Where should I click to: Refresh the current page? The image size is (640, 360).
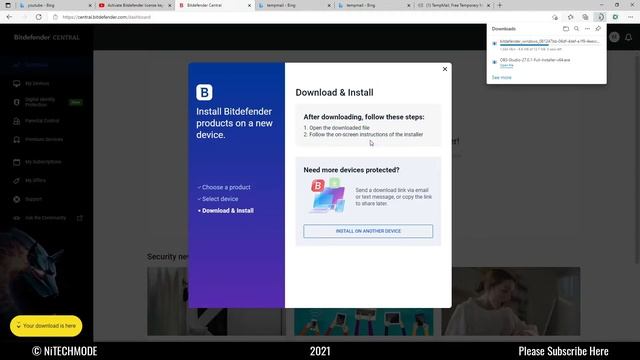point(38,17)
